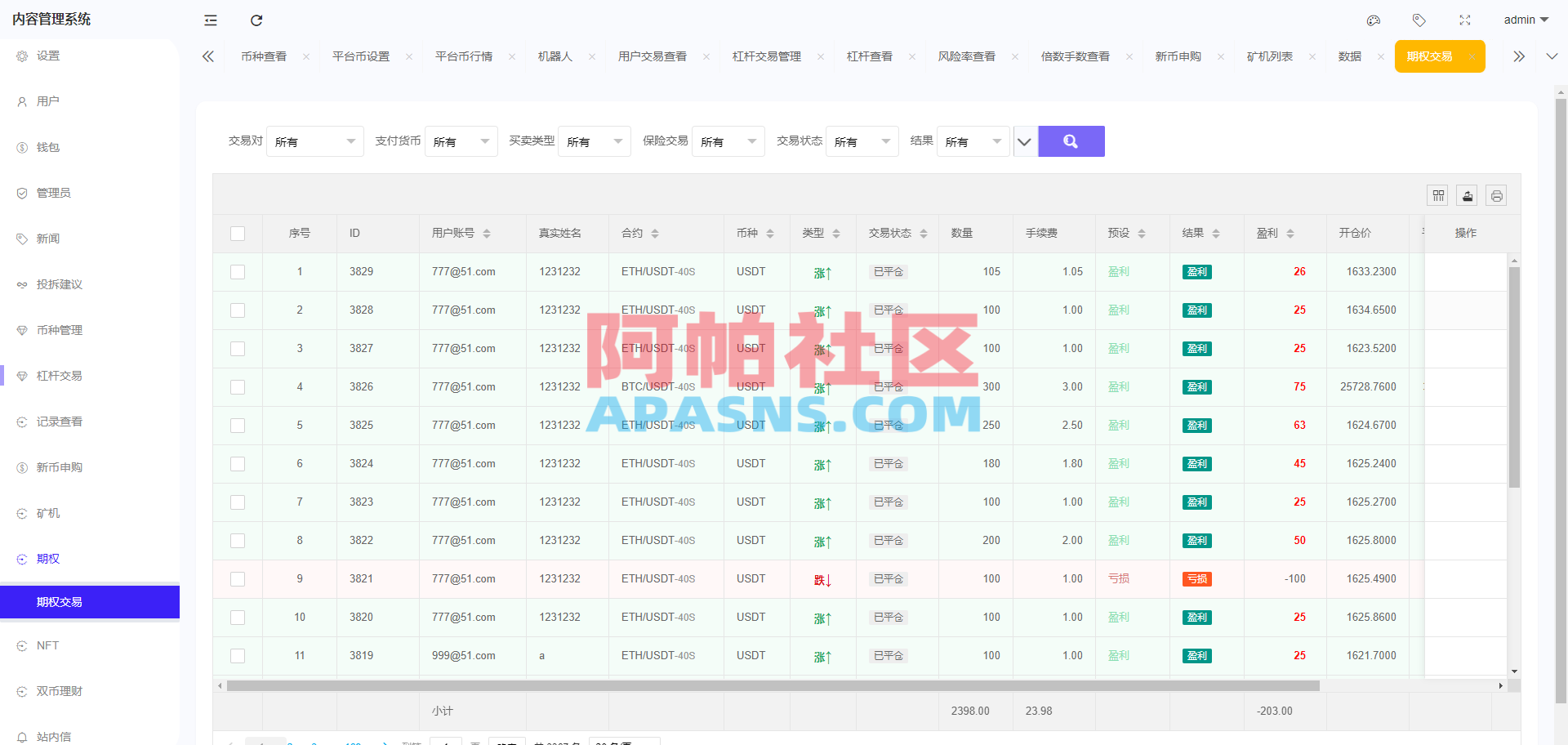Tick the checkbox for row ID 3829
The width and height of the screenshot is (1568, 745).
pos(238,271)
